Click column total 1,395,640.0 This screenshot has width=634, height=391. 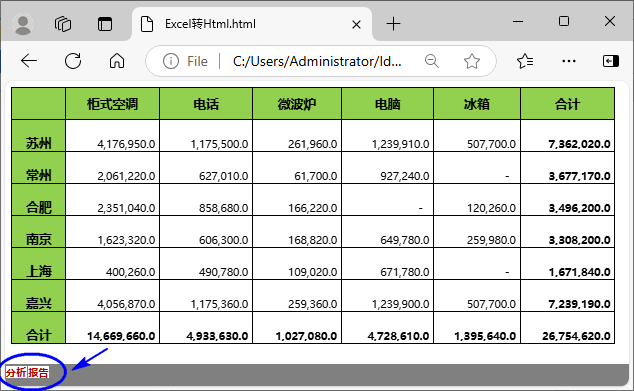[x=485, y=336]
